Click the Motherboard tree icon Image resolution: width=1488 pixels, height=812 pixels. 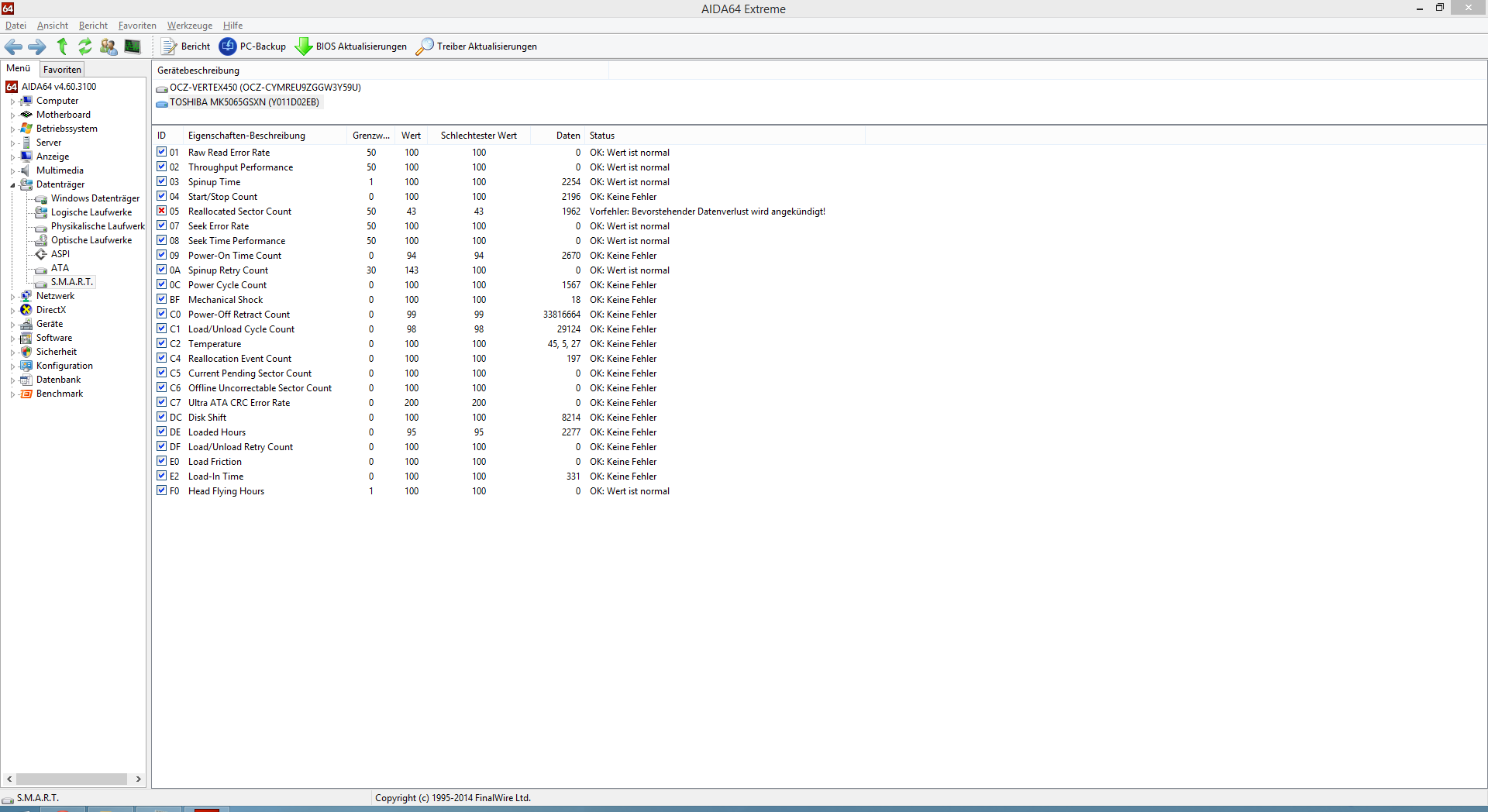tap(26, 115)
